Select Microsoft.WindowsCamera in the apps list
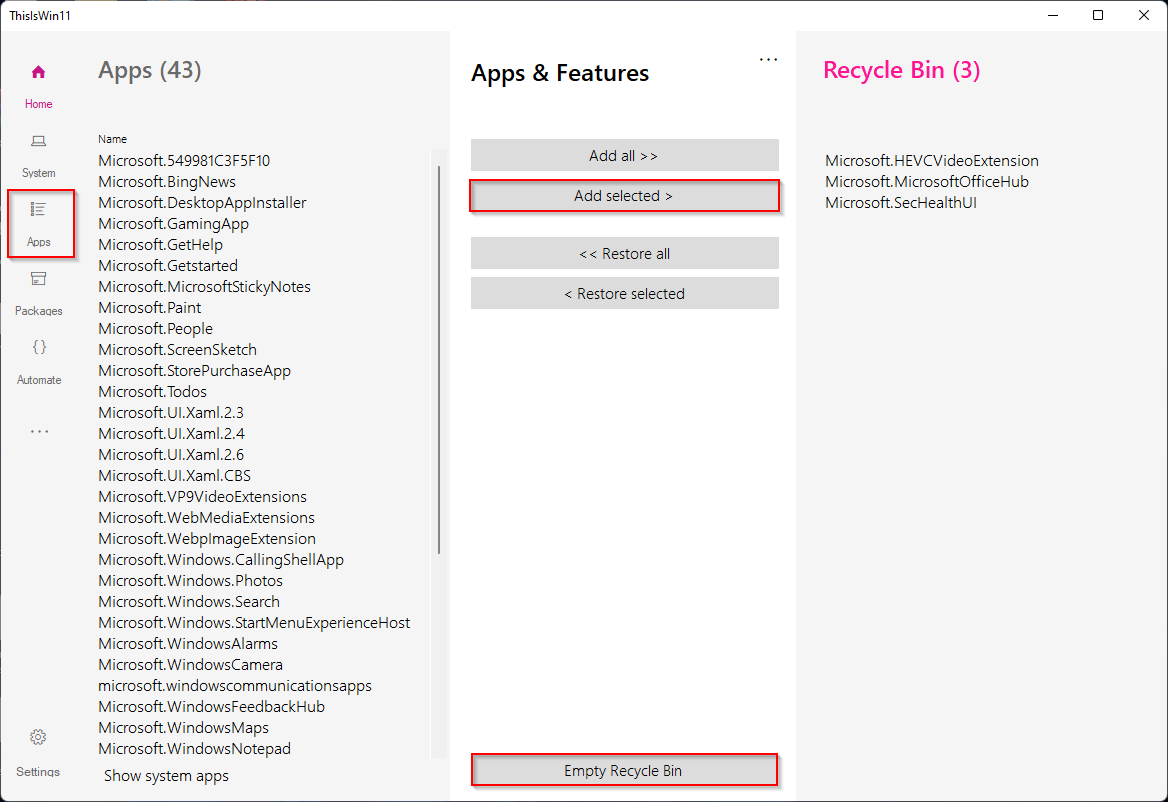This screenshot has height=802, width=1168. point(190,664)
